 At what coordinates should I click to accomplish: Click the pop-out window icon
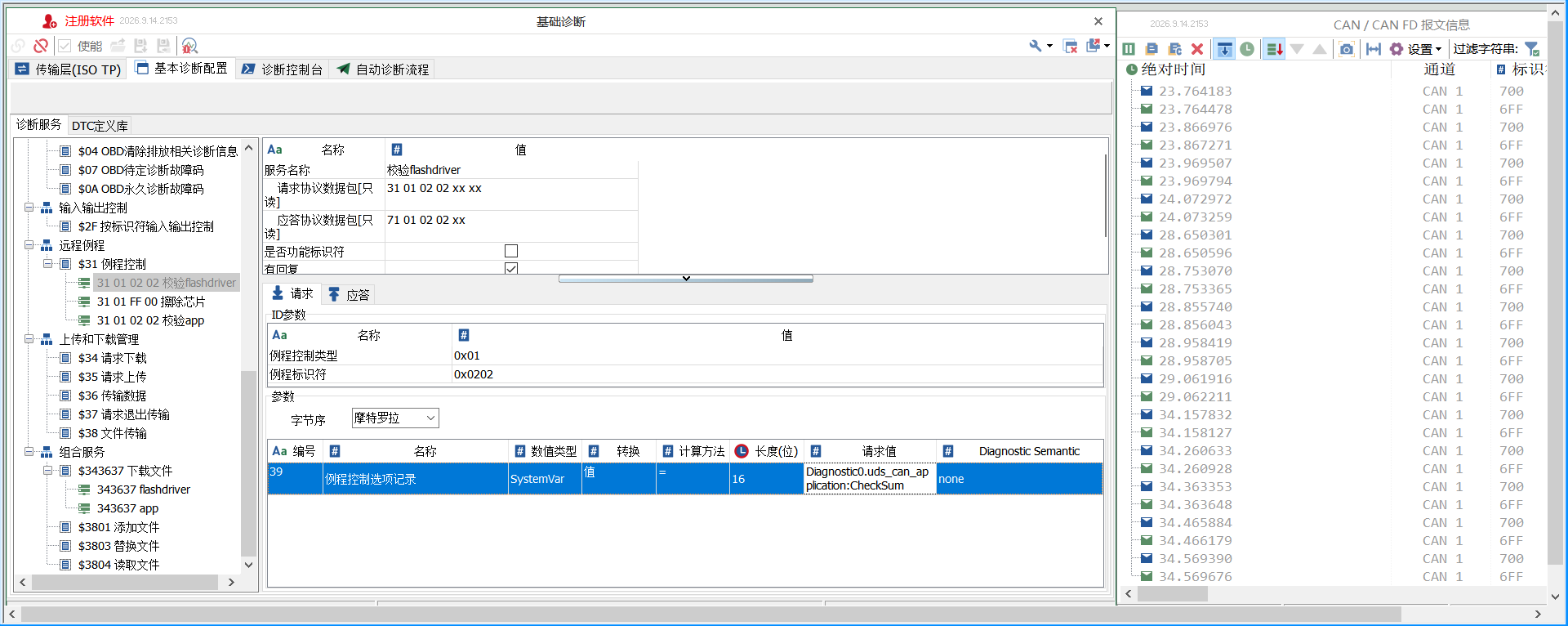tap(1094, 46)
